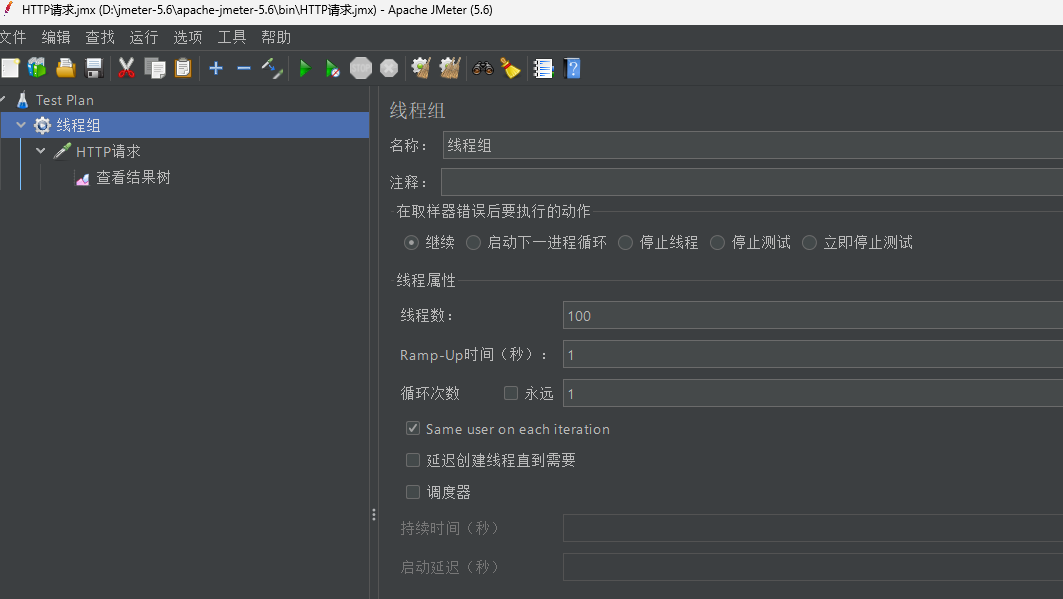Select 线程组 label in the tree
This screenshot has width=1063, height=599.
point(78,125)
